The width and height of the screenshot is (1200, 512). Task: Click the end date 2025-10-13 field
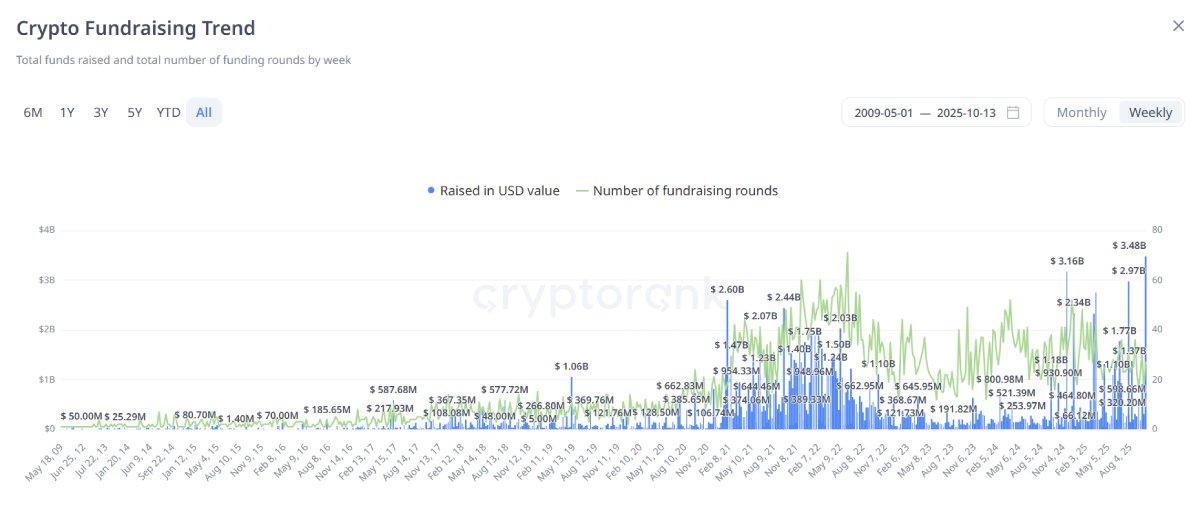tap(966, 112)
